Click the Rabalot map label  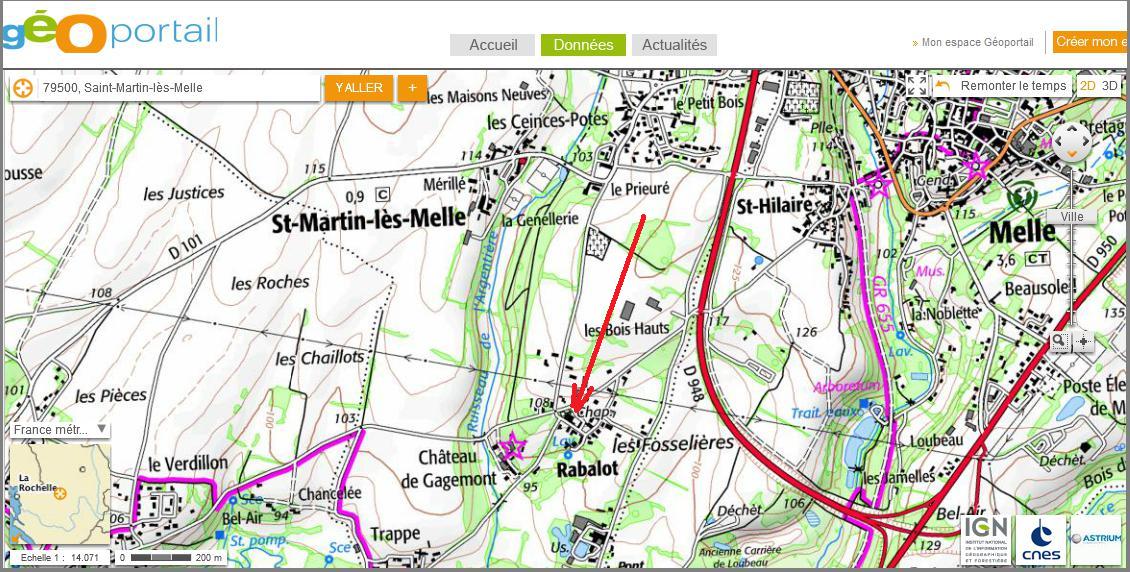coord(587,469)
